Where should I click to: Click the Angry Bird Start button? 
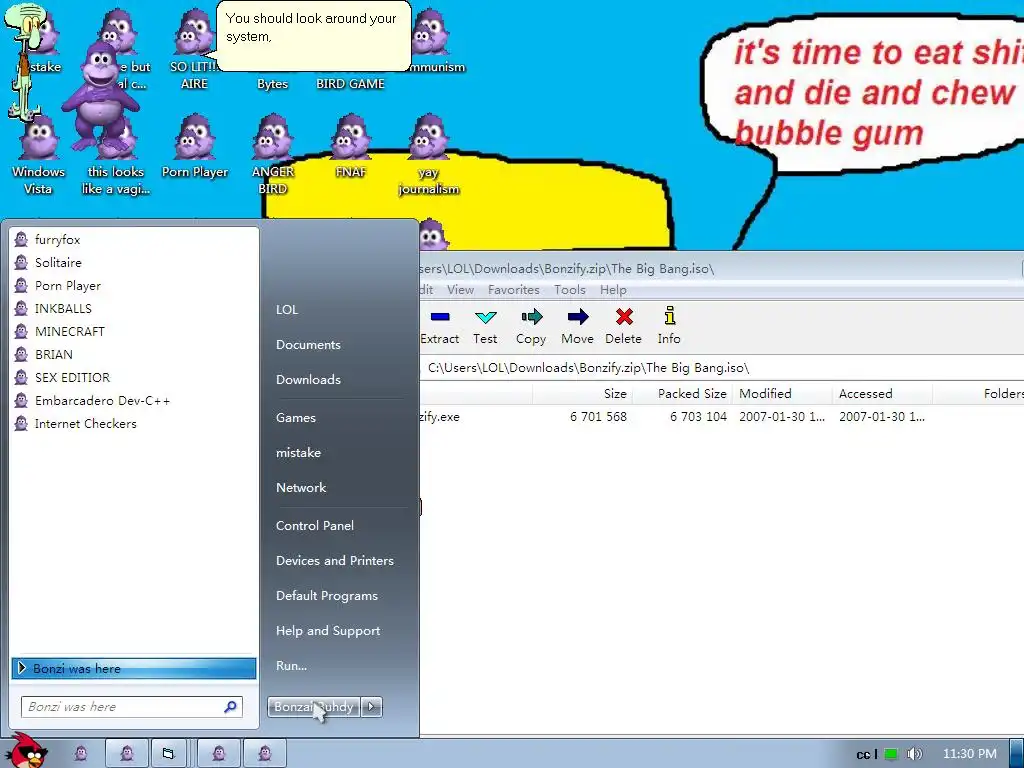pyautogui.click(x=26, y=751)
